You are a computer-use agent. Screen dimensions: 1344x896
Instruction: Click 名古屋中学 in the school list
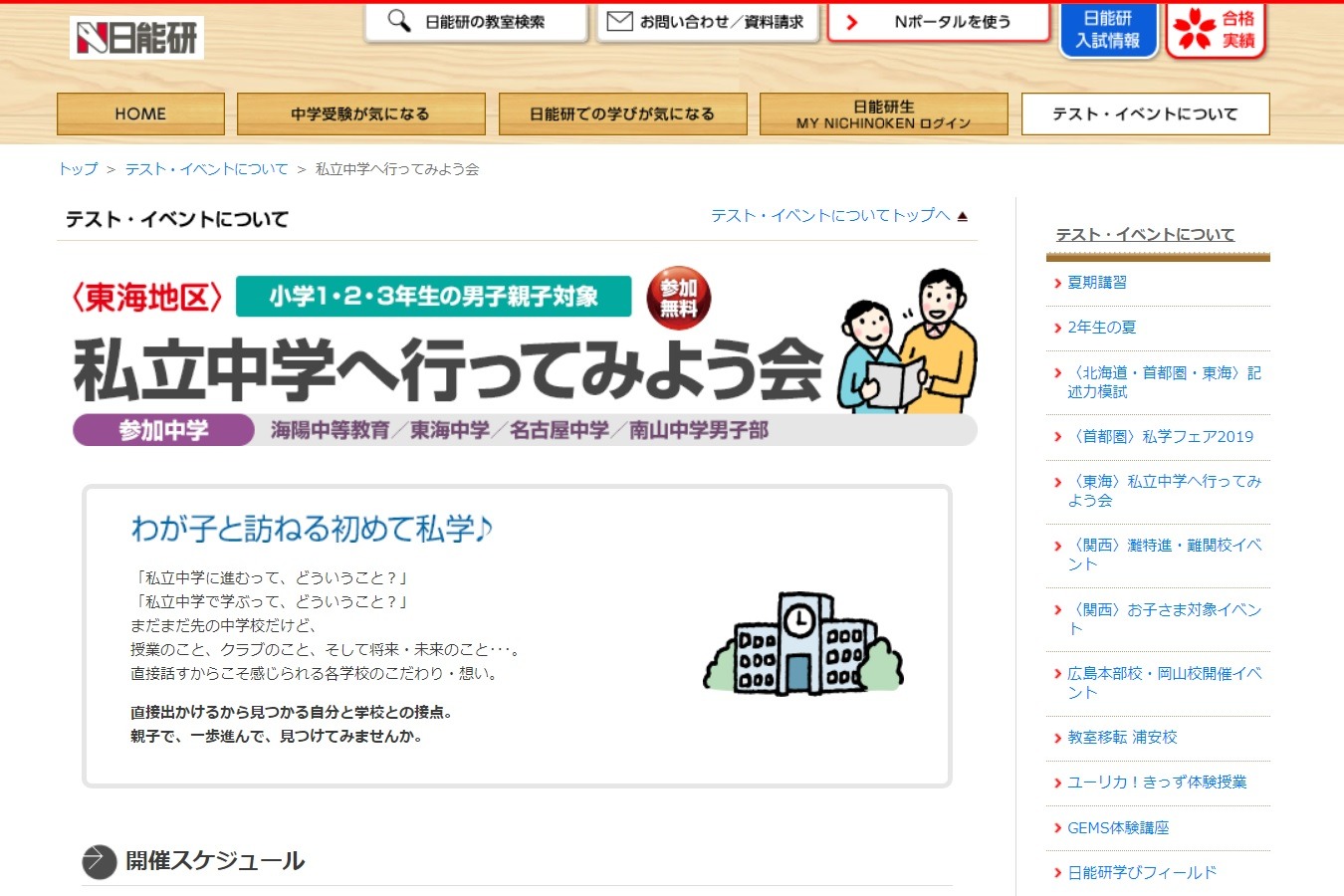[x=560, y=430]
